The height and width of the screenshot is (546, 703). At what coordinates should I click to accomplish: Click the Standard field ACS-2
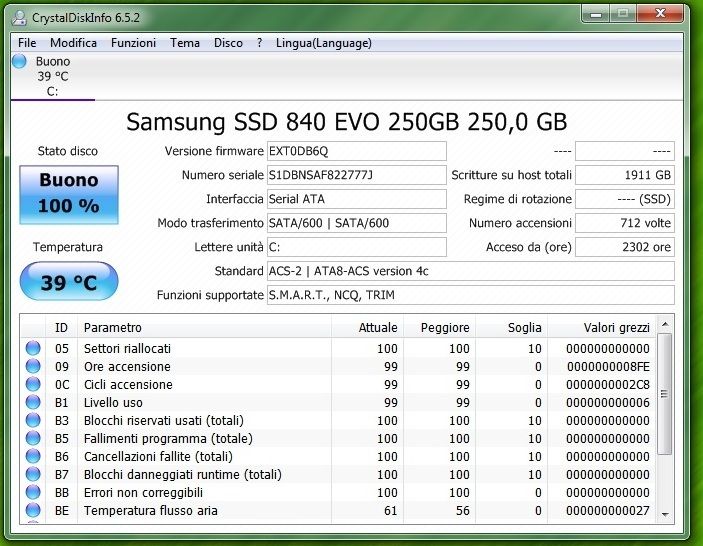[471, 271]
